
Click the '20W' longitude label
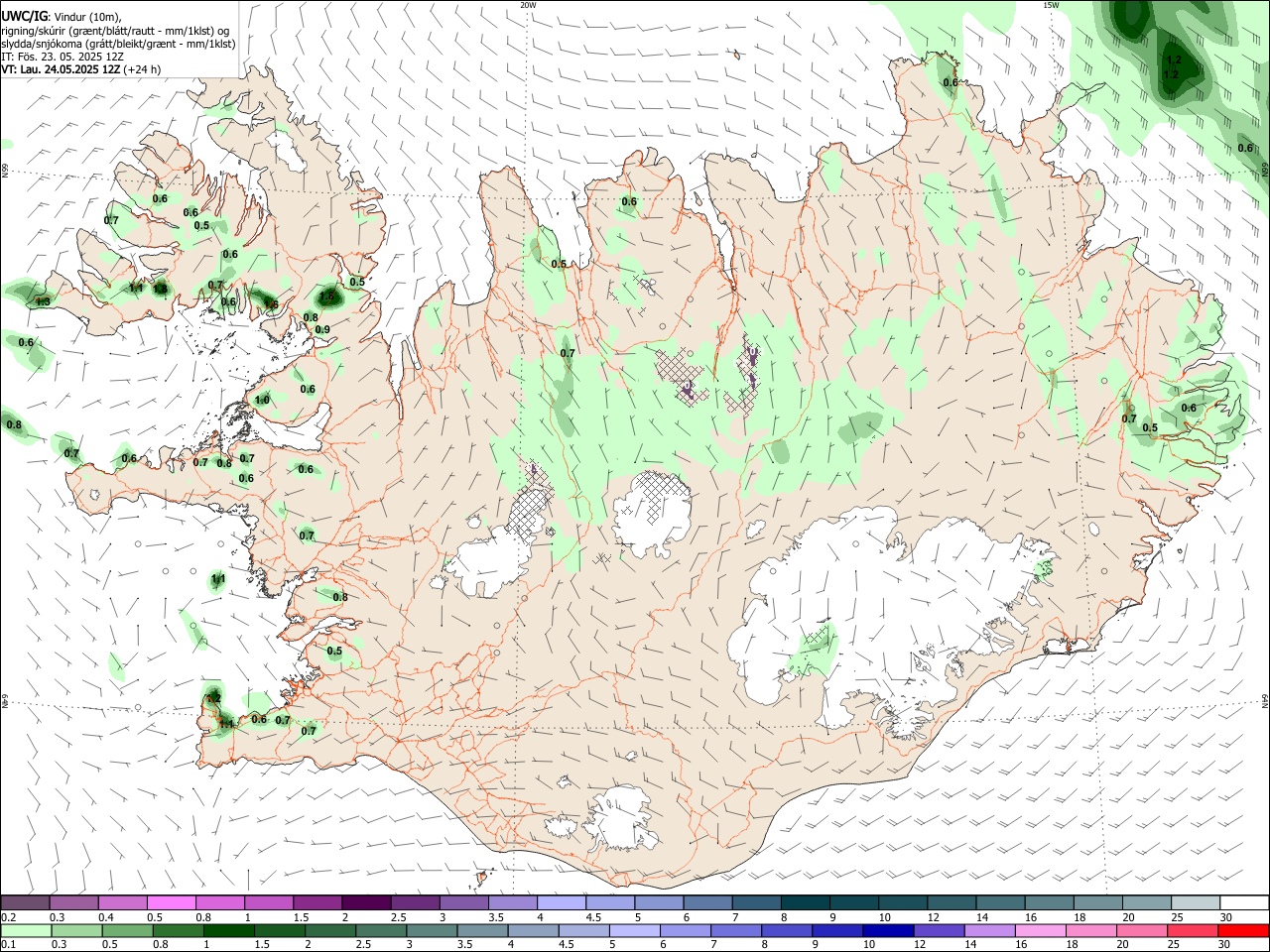click(x=528, y=5)
